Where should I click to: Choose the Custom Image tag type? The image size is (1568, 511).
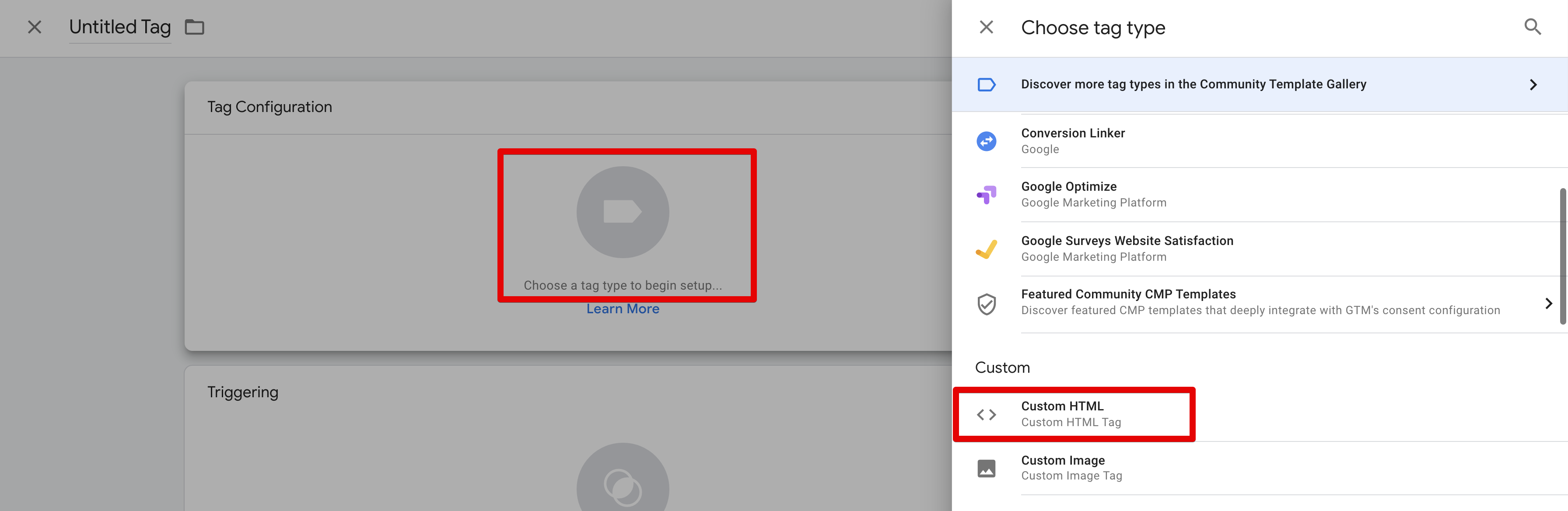[x=1260, y=469]
